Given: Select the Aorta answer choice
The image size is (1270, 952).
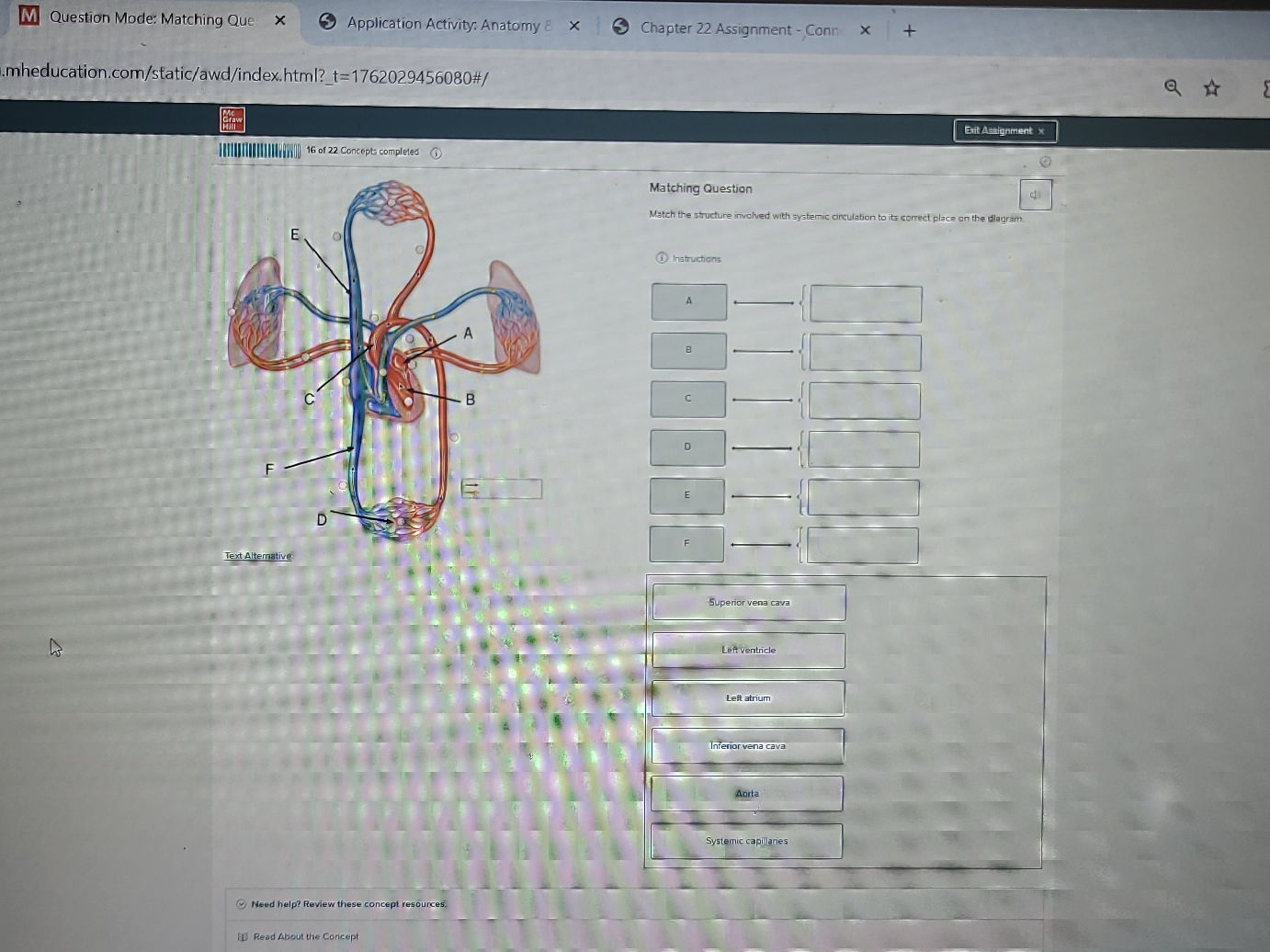Looking at the screenshot, I should pos(746,792).
